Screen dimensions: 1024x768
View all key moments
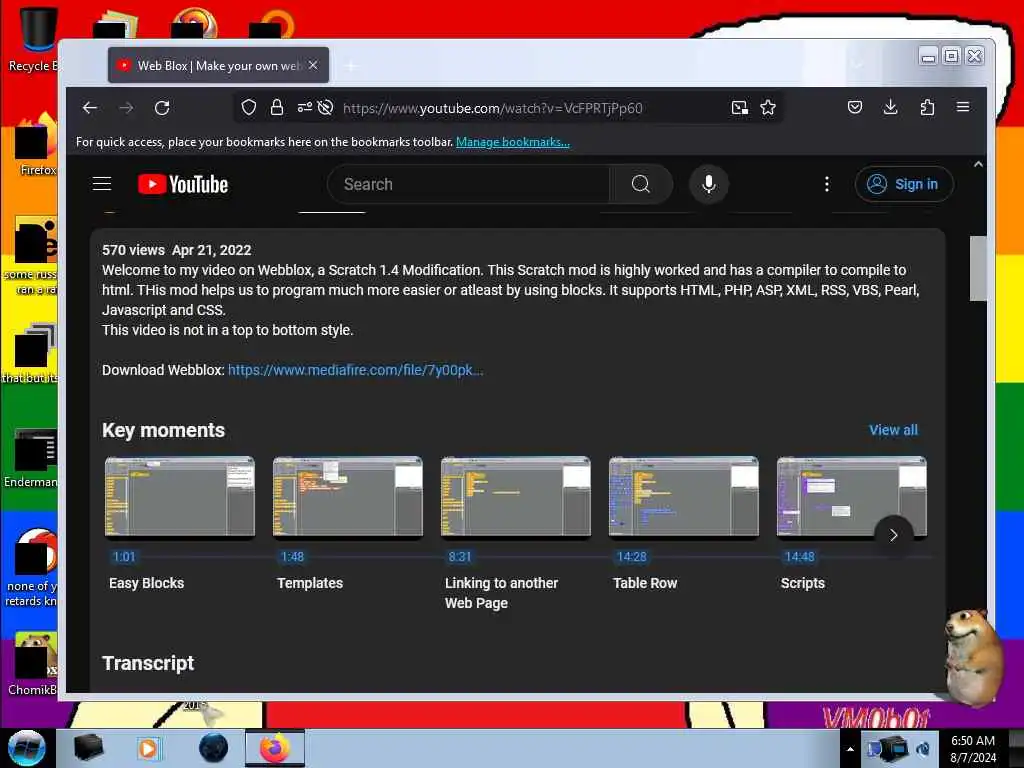[893, 430]
